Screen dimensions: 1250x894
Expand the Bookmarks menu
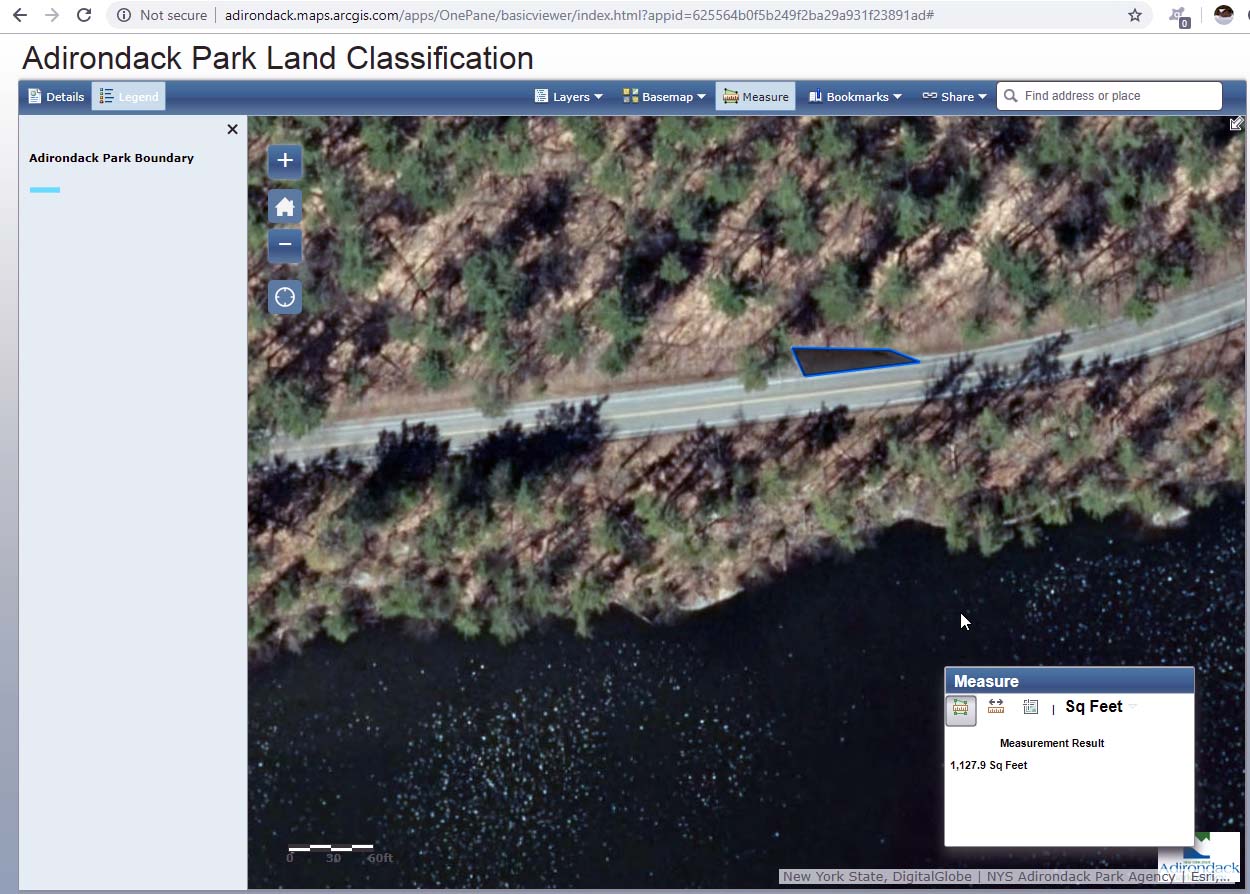pos(855,97)
